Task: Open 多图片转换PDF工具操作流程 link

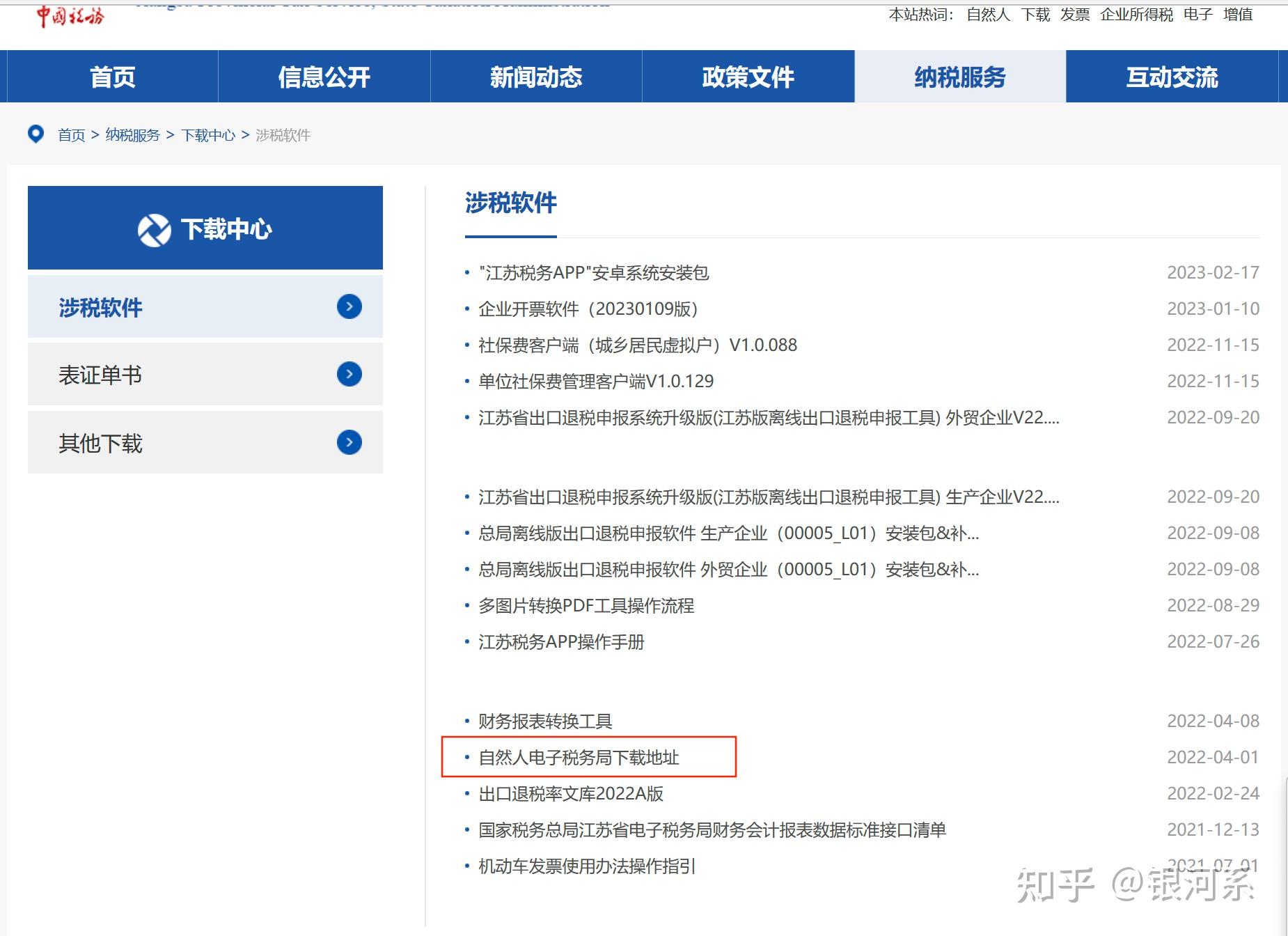Action: (x=586, y=605)
